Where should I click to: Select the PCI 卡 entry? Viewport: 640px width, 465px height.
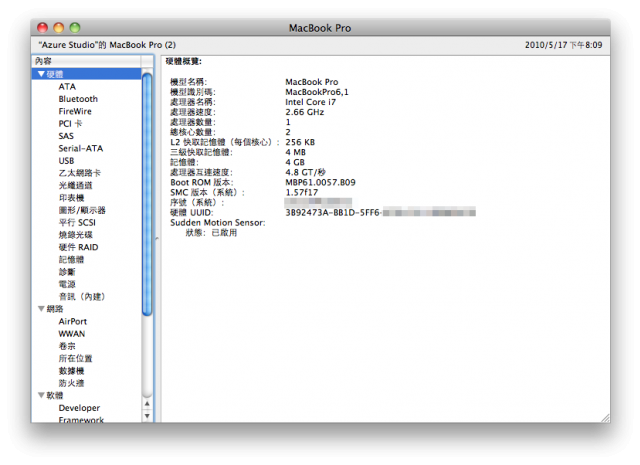[x=70, y=123]
